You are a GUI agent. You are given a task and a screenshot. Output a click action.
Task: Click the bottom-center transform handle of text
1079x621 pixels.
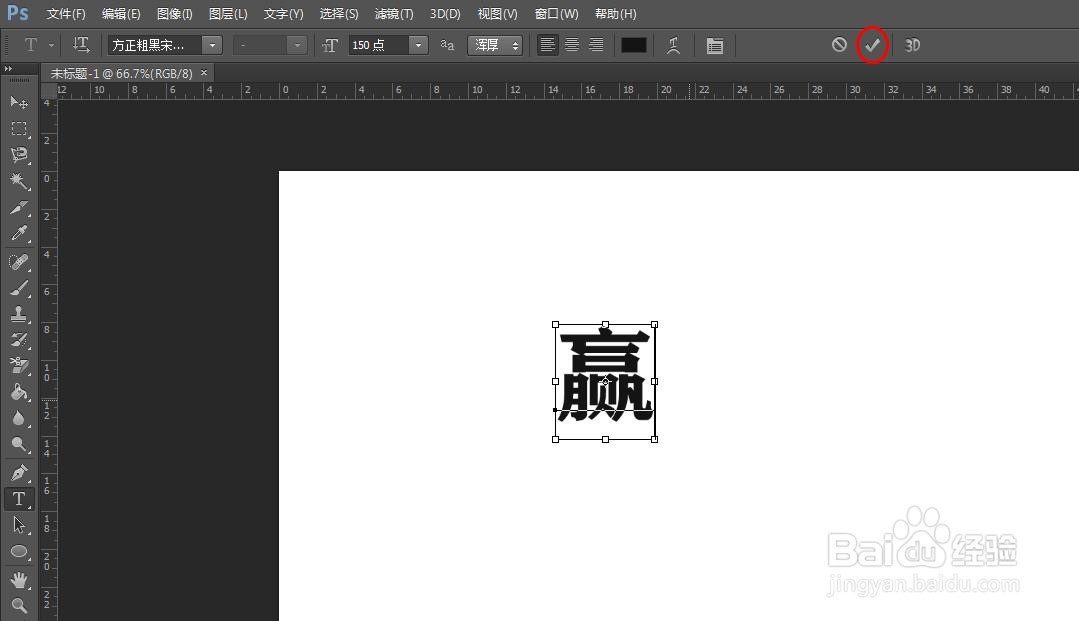(605, 439)
